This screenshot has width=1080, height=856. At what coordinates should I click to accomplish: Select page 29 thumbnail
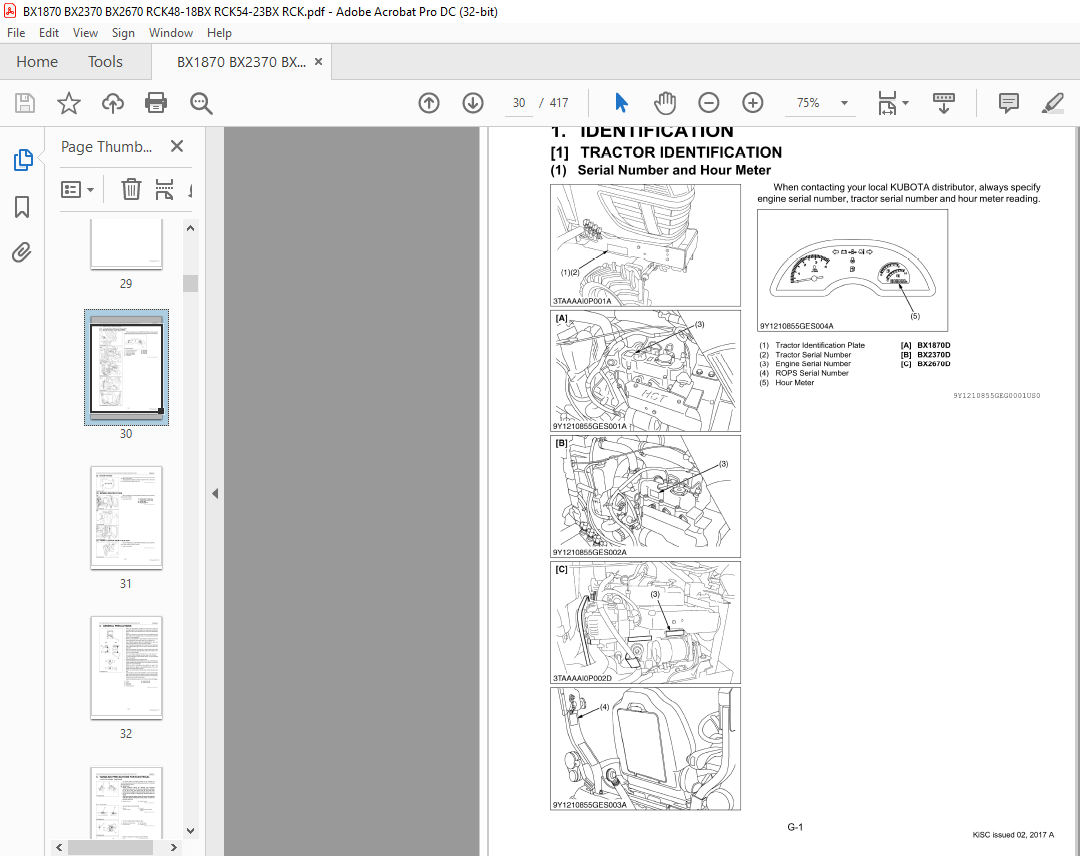[x=126, y=244]
